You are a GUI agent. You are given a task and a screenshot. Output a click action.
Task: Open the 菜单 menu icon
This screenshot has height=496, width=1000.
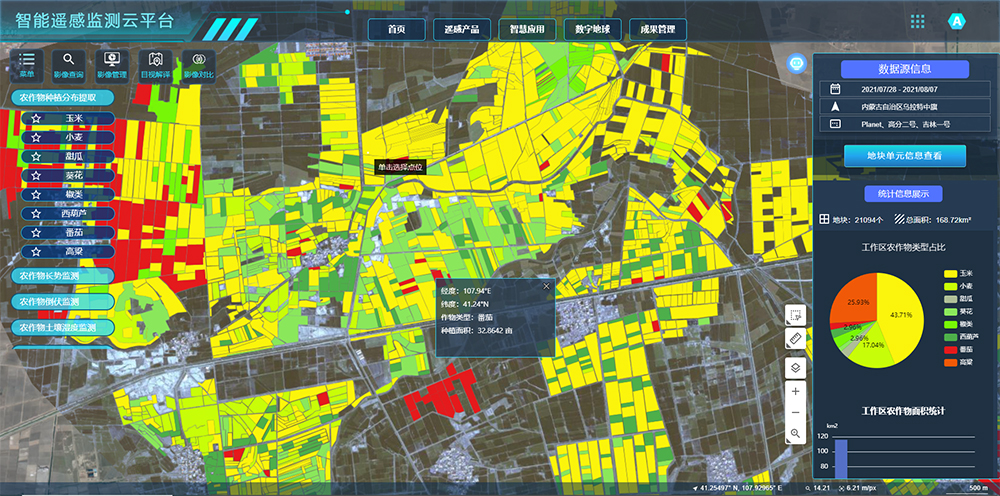(x=26, y=62)
